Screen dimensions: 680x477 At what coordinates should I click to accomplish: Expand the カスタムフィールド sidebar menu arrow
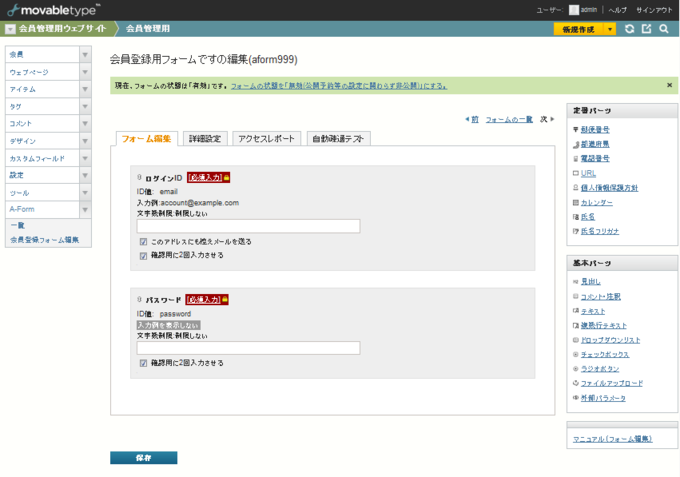coord(85,158)
